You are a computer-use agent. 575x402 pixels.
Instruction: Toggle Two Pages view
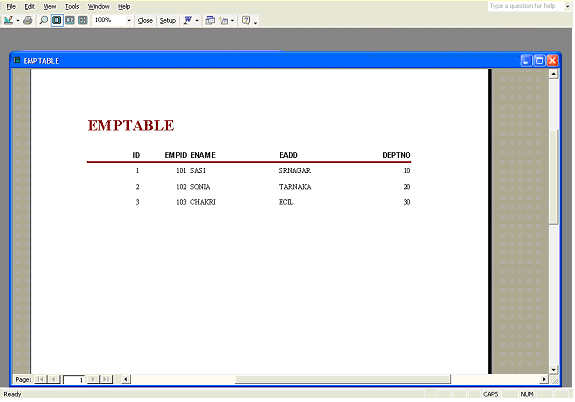70,20
